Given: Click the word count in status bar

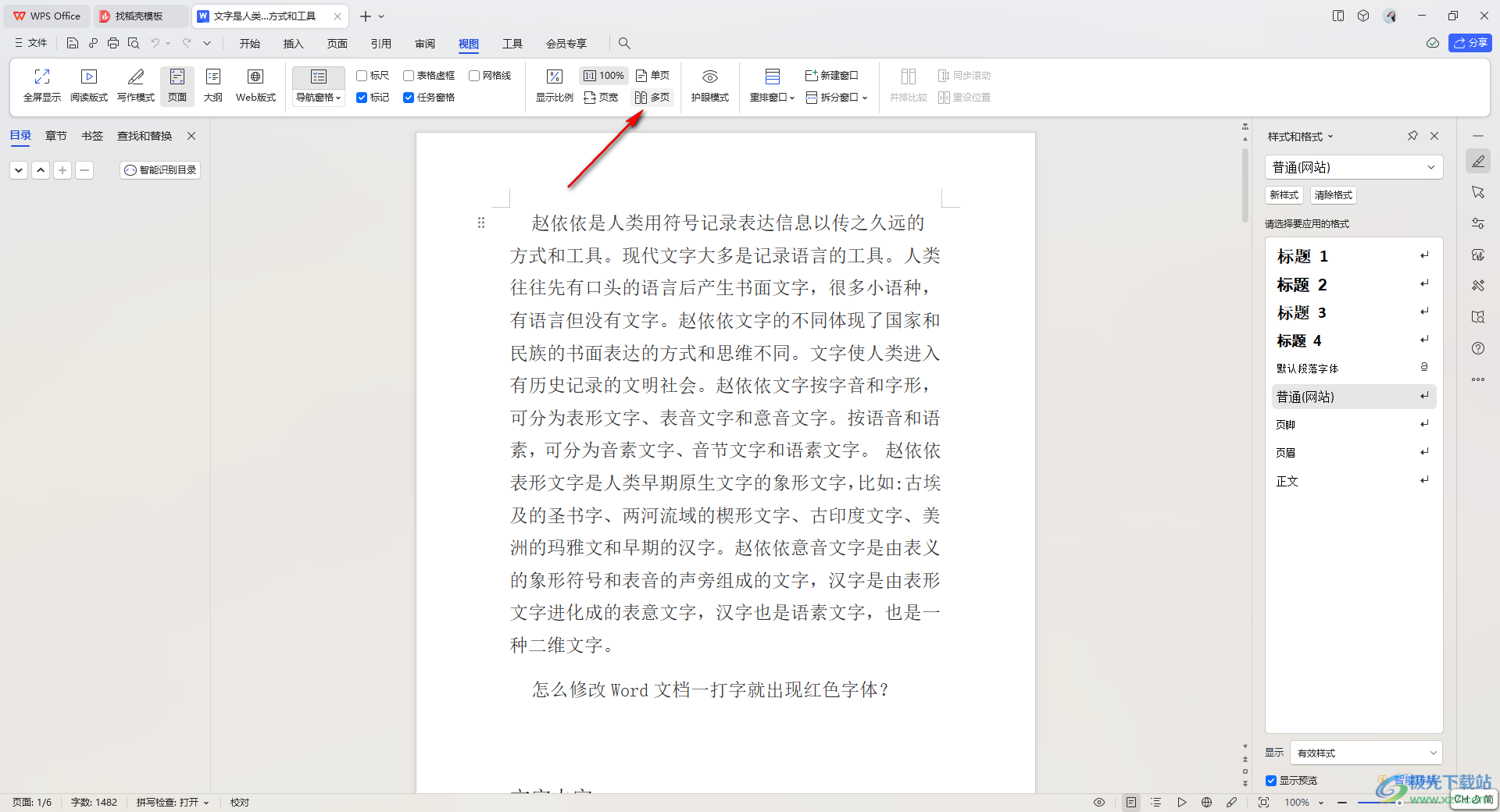Looking at the screenshot, I should pos(94,802).
